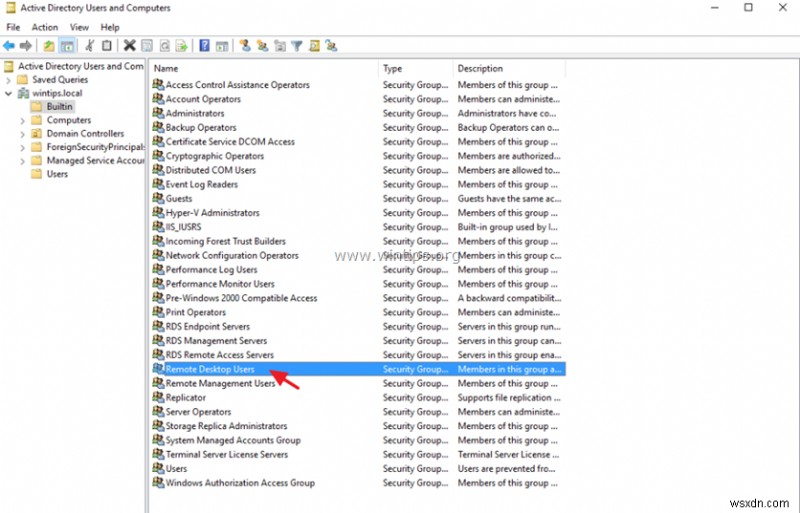Click the Delete X icon
Screen dimensions: 800x513
(x=130, y=46)
